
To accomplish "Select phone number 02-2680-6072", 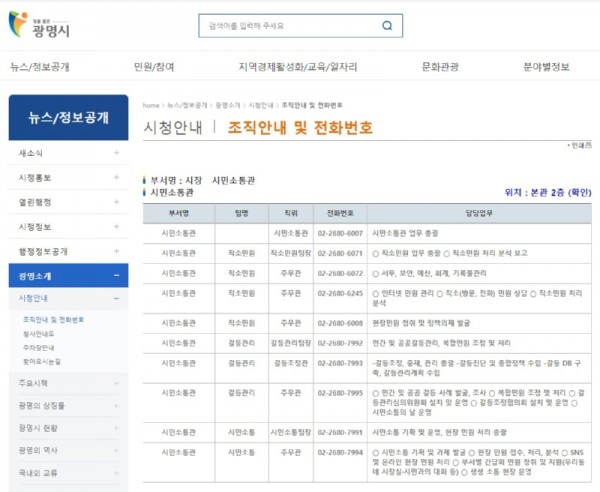I will (340, 274).
